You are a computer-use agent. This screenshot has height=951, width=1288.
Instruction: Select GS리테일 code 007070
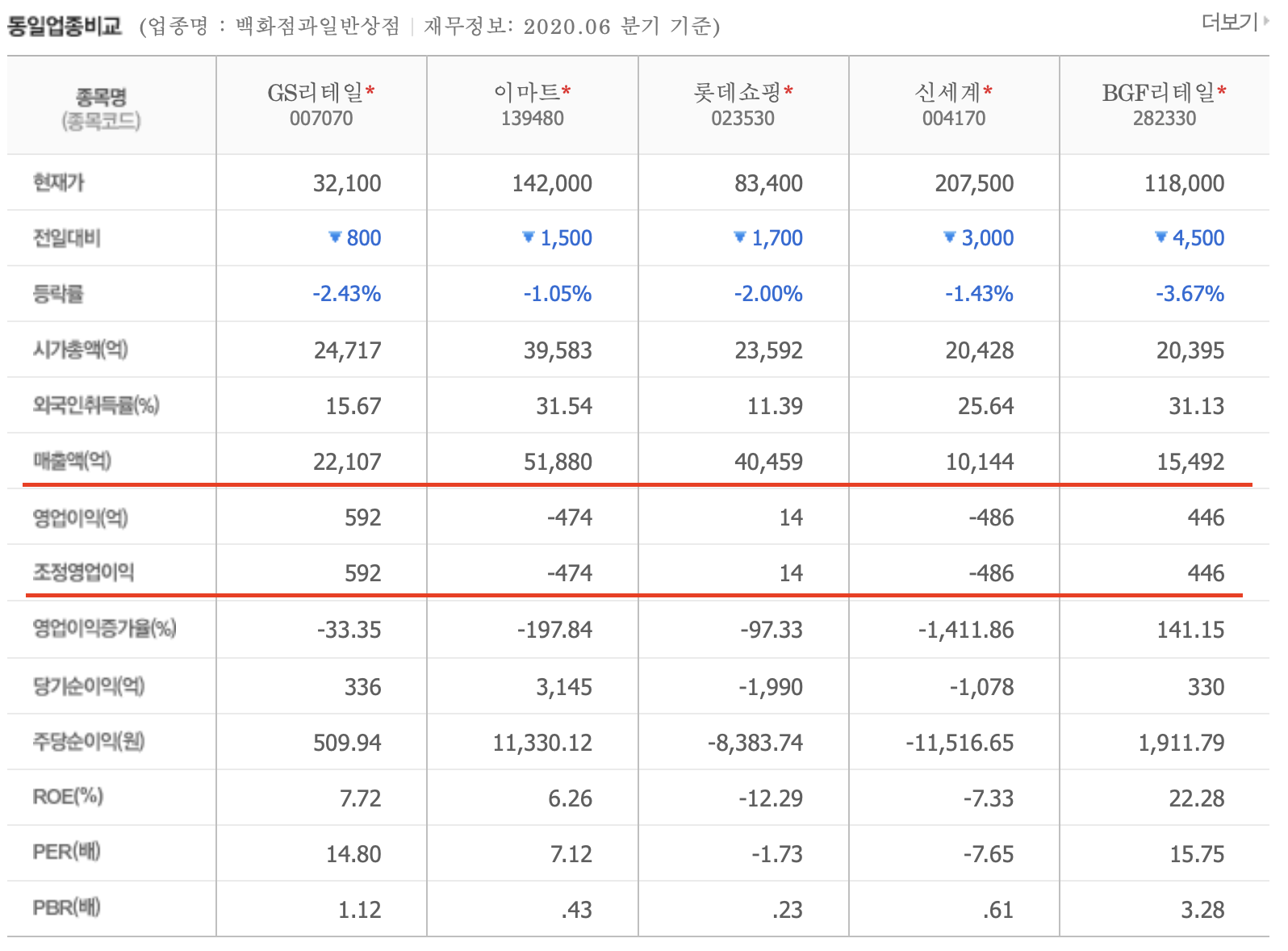321,119
